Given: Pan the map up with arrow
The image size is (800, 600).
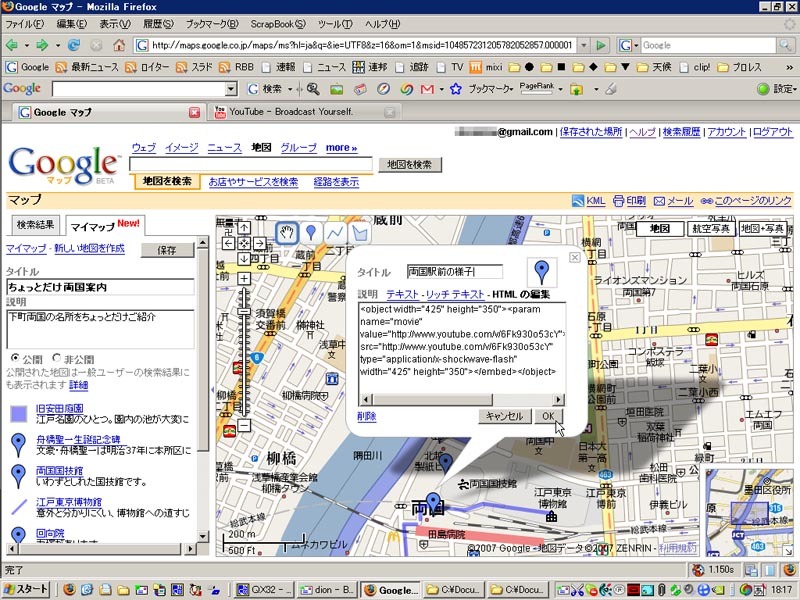Looking at the screenshot, I should (244, 228).
